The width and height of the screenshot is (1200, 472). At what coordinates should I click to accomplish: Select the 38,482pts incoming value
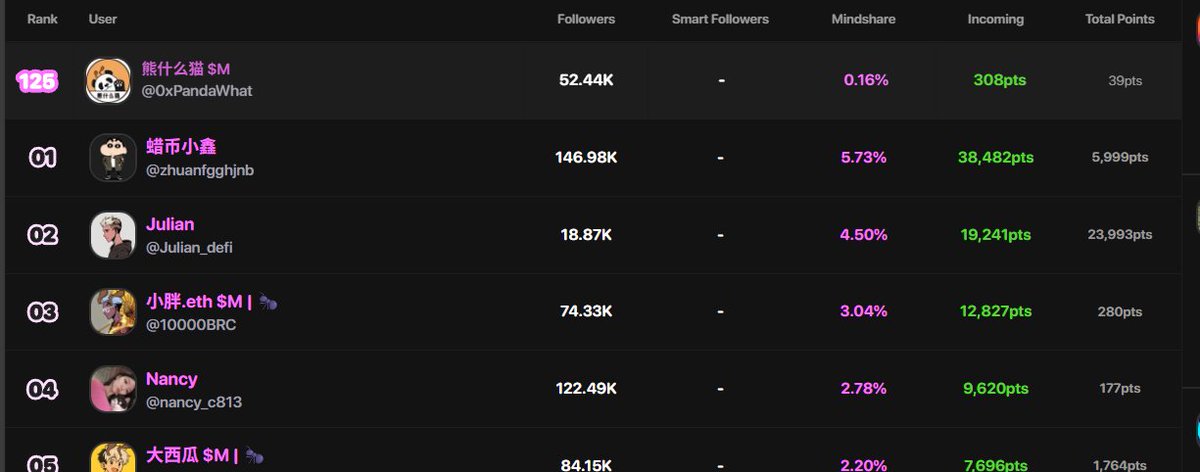[995, 158]
